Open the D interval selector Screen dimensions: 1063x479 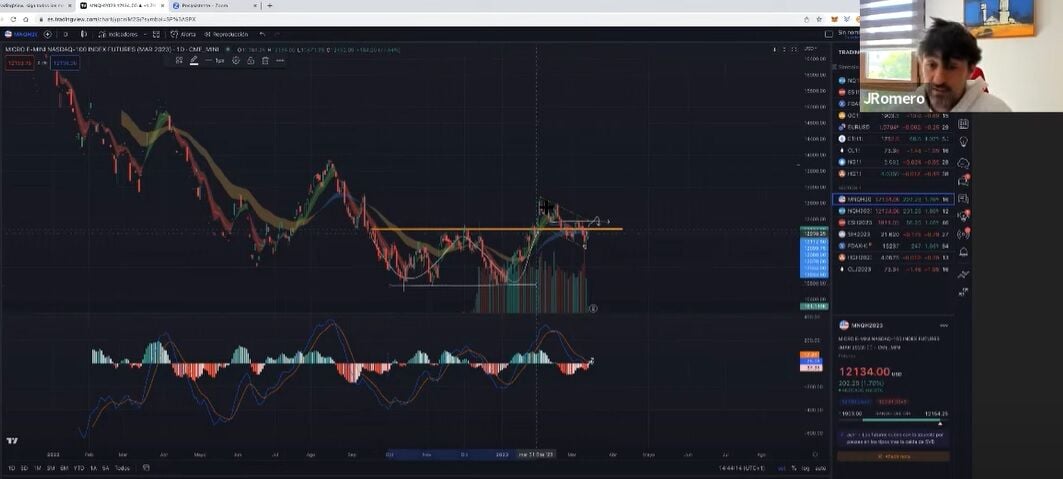pos(66,34)
